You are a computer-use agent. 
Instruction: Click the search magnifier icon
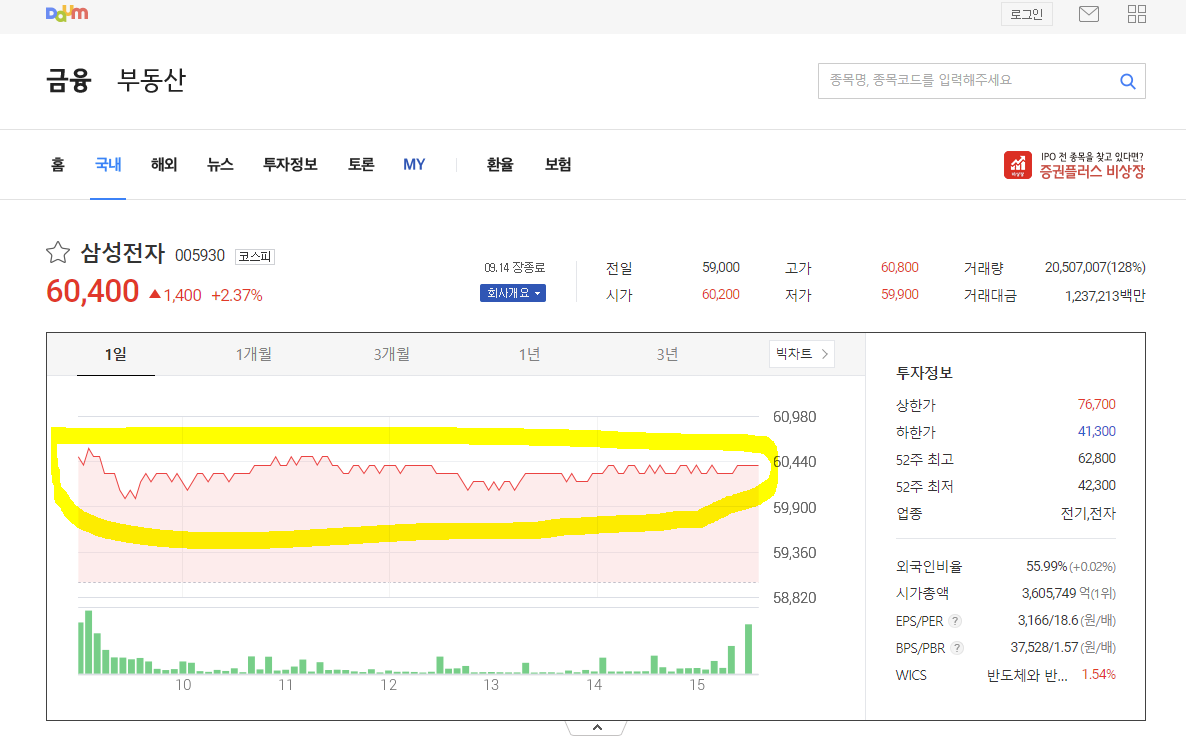point(1128,81)
